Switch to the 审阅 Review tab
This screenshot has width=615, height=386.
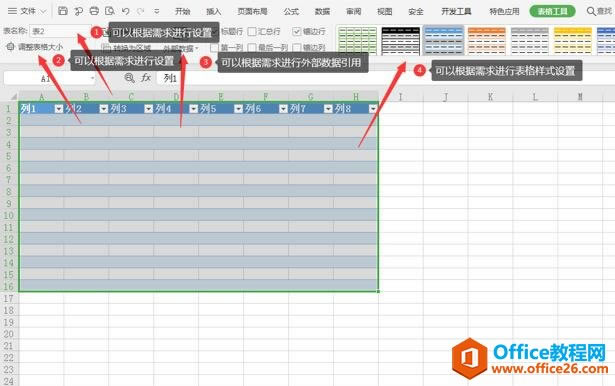[x=353, y=11]
